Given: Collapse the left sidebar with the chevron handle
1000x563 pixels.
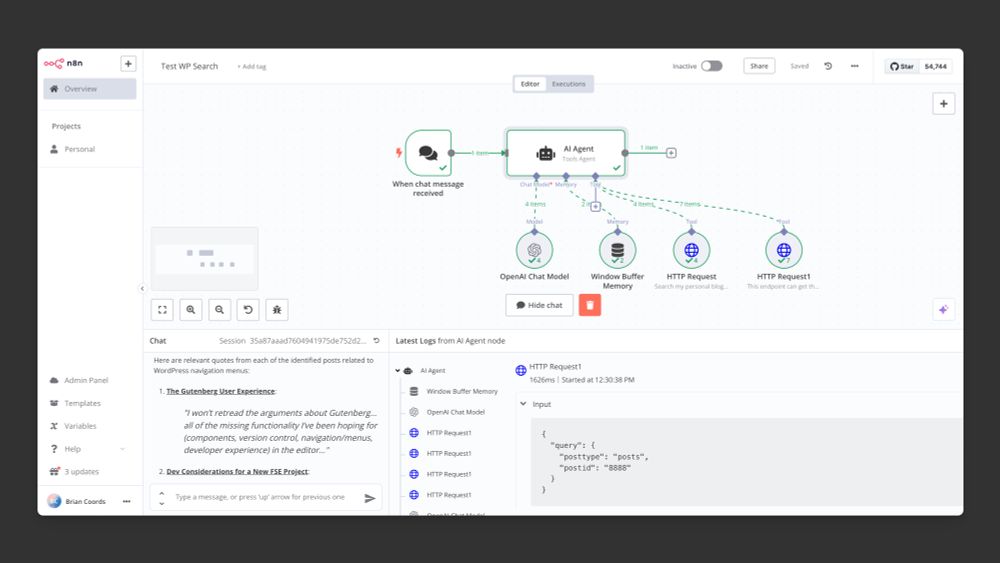Looking at the screenshot, I should [142, 288].
